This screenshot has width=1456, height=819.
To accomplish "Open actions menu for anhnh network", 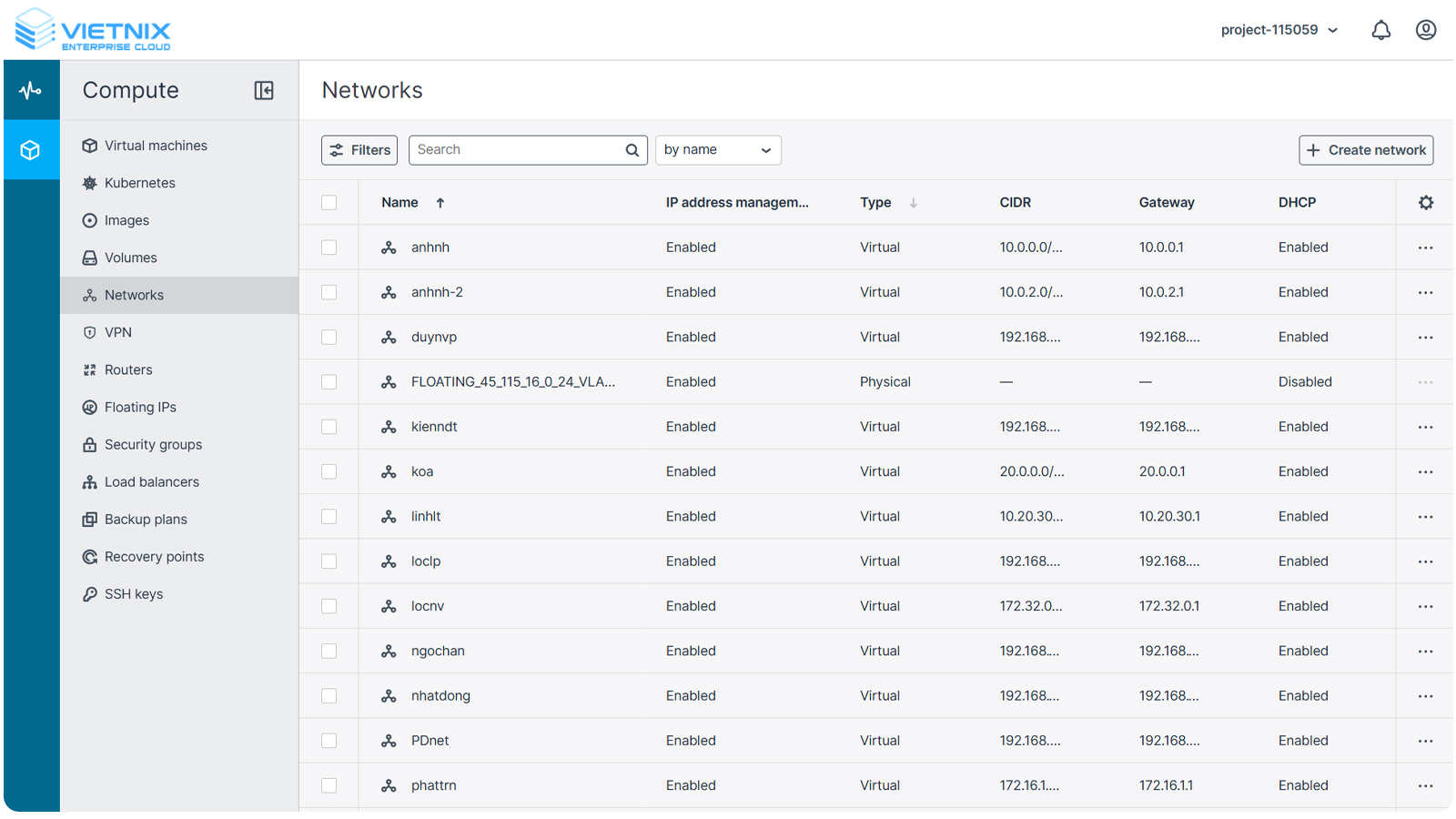I will tap(1425, 248).
